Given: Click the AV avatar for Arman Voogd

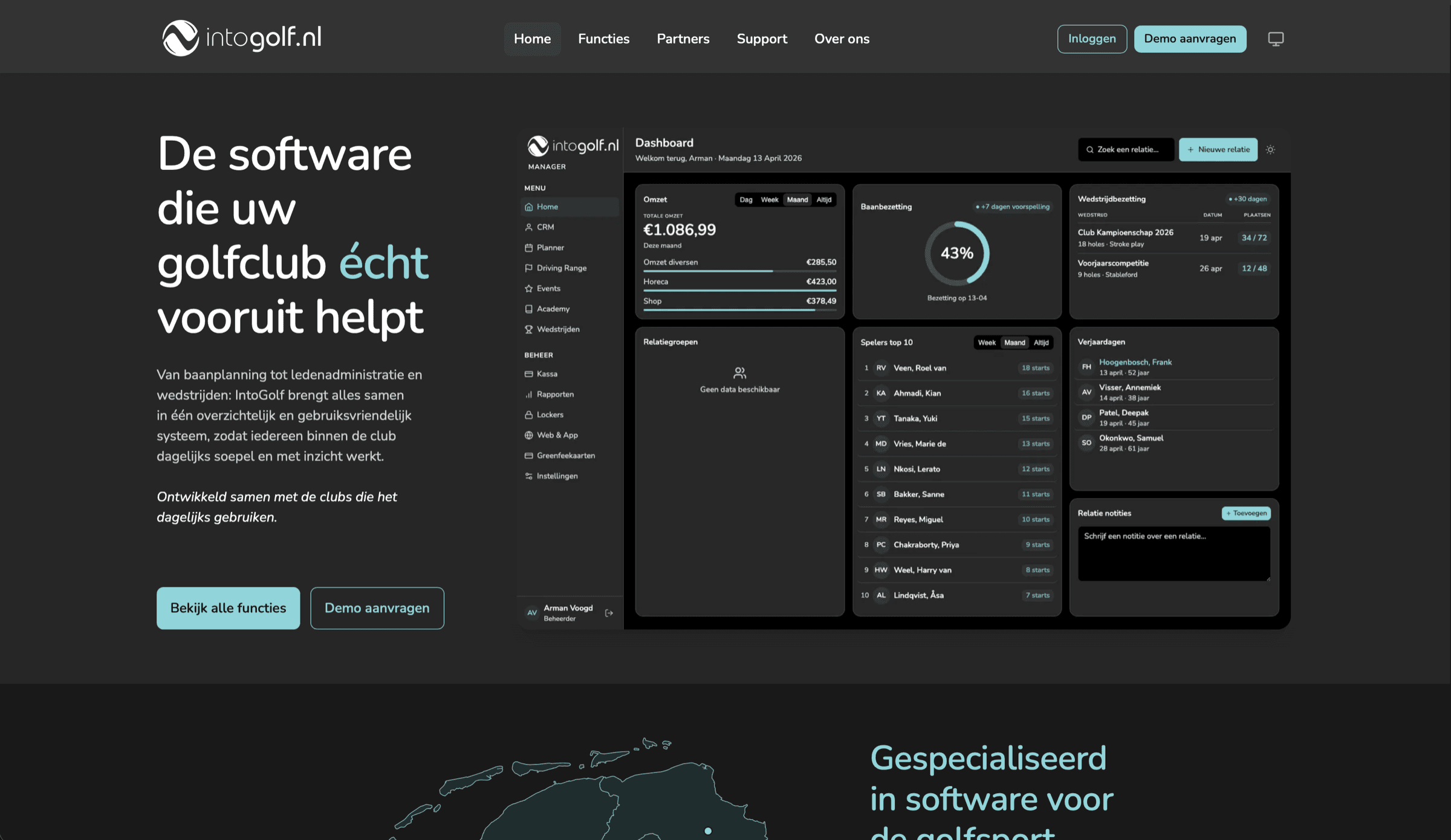Looking at the screenshot, I should pos(531,613).
